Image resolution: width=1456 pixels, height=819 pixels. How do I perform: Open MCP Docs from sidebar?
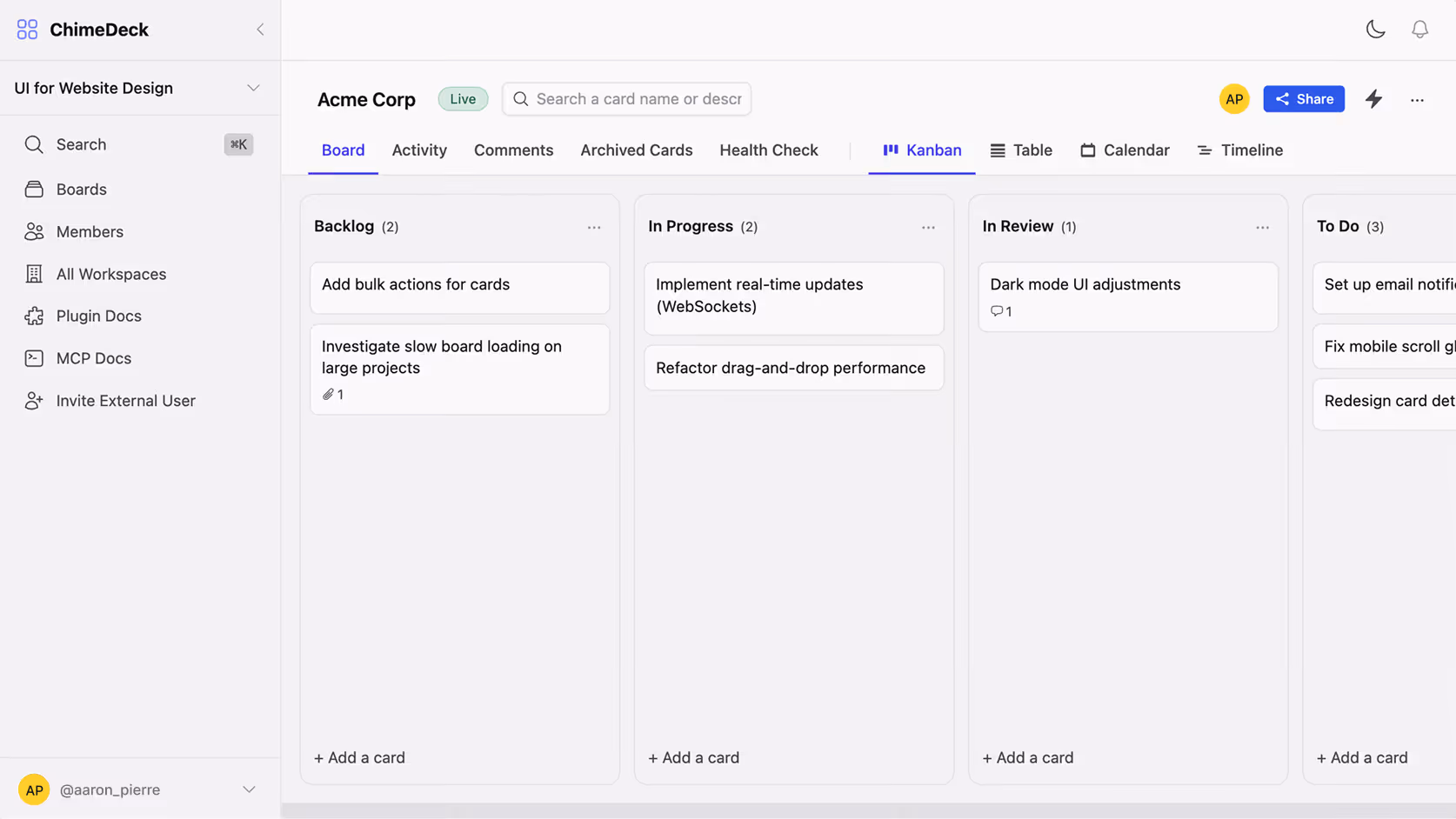pos(139,358)
